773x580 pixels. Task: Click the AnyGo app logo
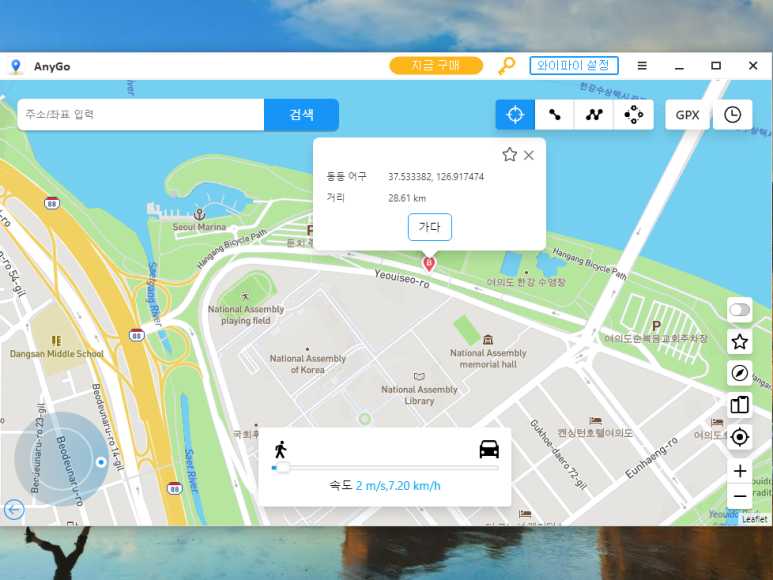16,66
